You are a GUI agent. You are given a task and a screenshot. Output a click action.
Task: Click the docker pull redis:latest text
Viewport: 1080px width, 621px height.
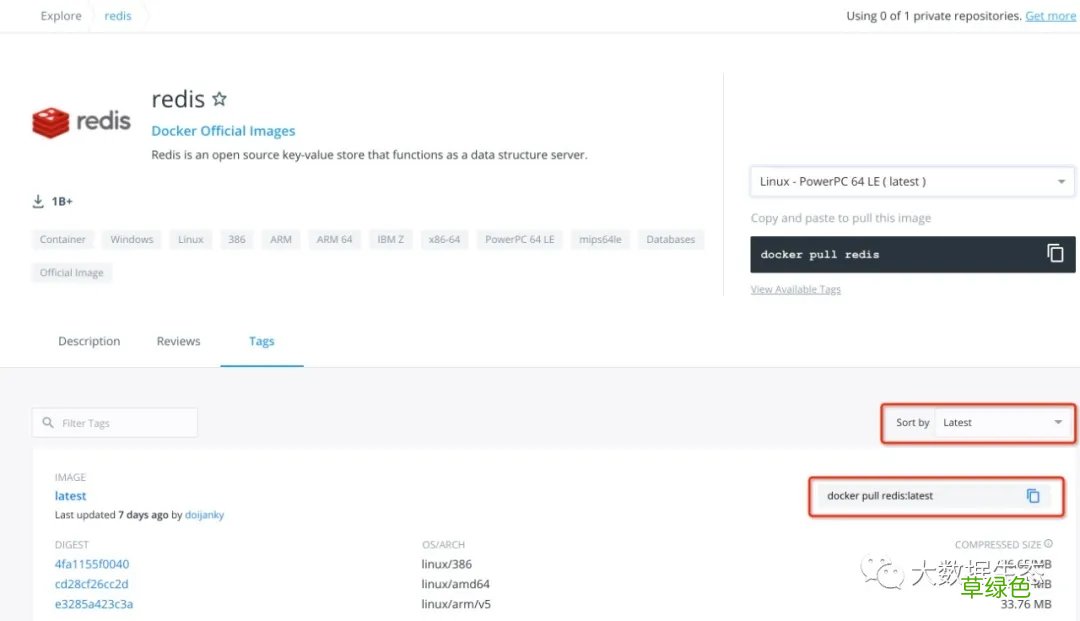click(880, 496)
